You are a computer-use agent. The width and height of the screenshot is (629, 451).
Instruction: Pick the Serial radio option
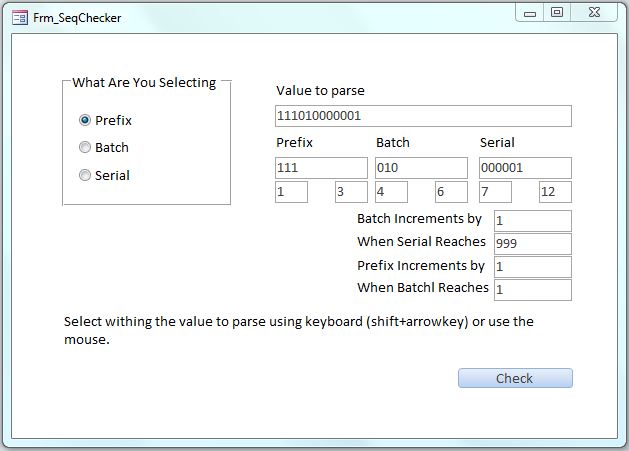(85, 175)
